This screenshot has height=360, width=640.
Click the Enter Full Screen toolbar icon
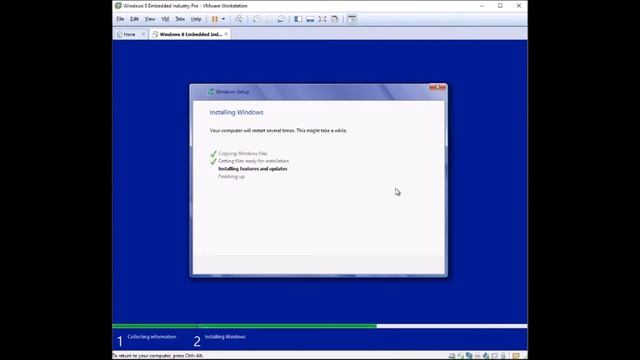coord(322,19)
